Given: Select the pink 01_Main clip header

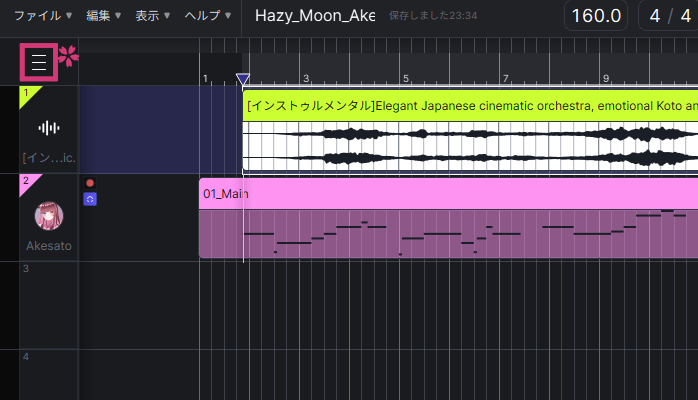Looking at the screenshot, I should pos(448,193).
